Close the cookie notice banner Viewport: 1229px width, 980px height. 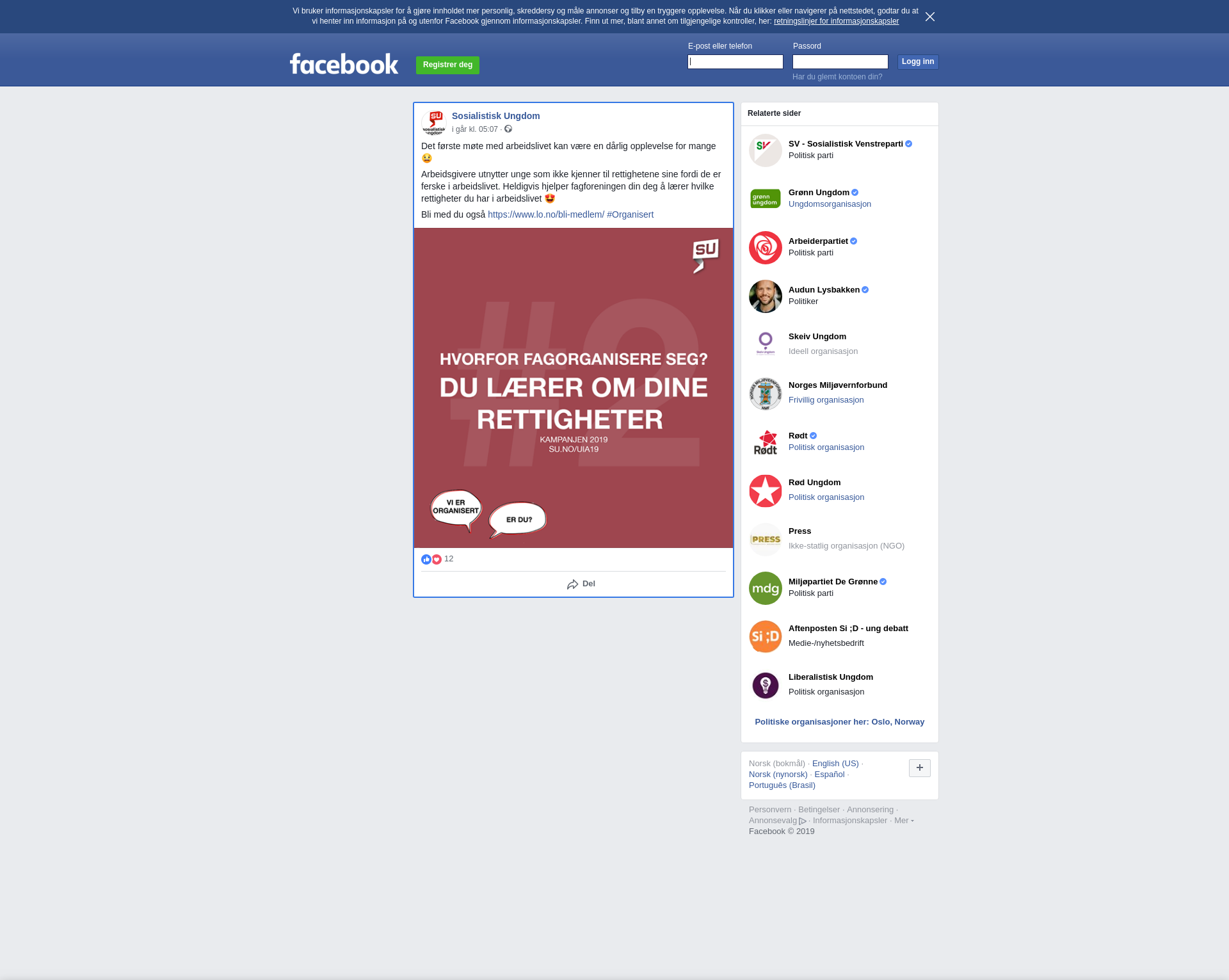pyautogui.click(x=930, y=17)
